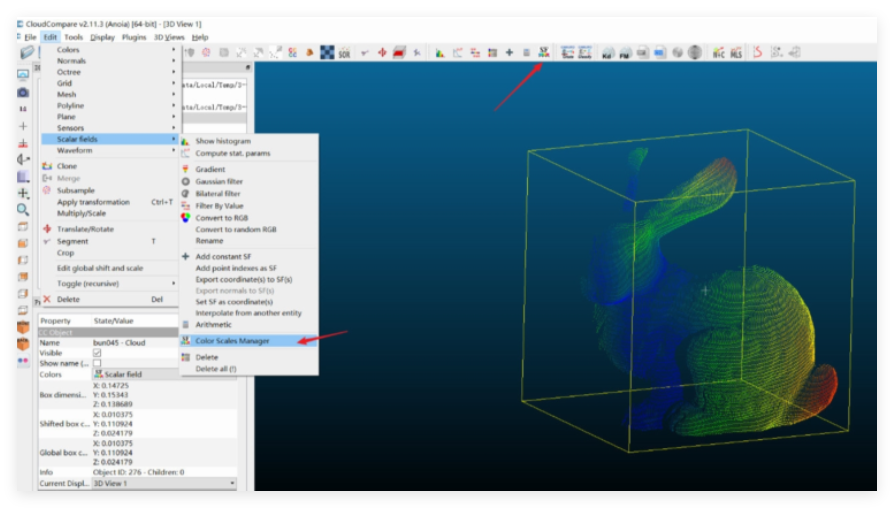The height and width of the screenshot is (508, 894).
Task: Click the histogram toolbar icon
Action: tap(440, 53)
